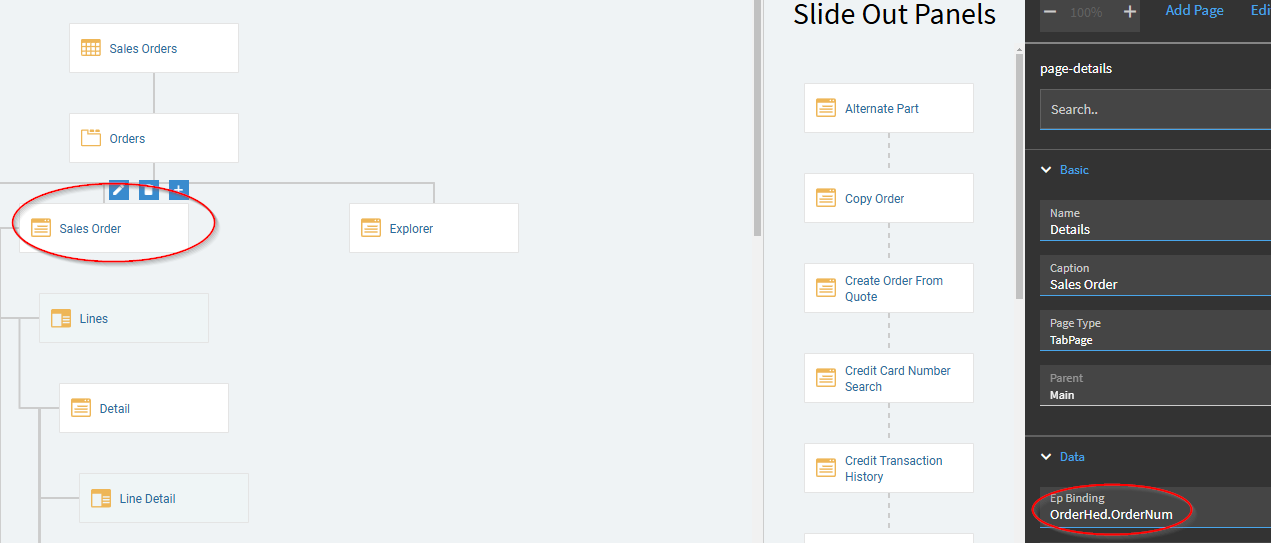Image resolution: width=1271 pixels, height=543 pixels.
Task: Open the Page Type TabPage dropdown
Action: [1155, 332]
